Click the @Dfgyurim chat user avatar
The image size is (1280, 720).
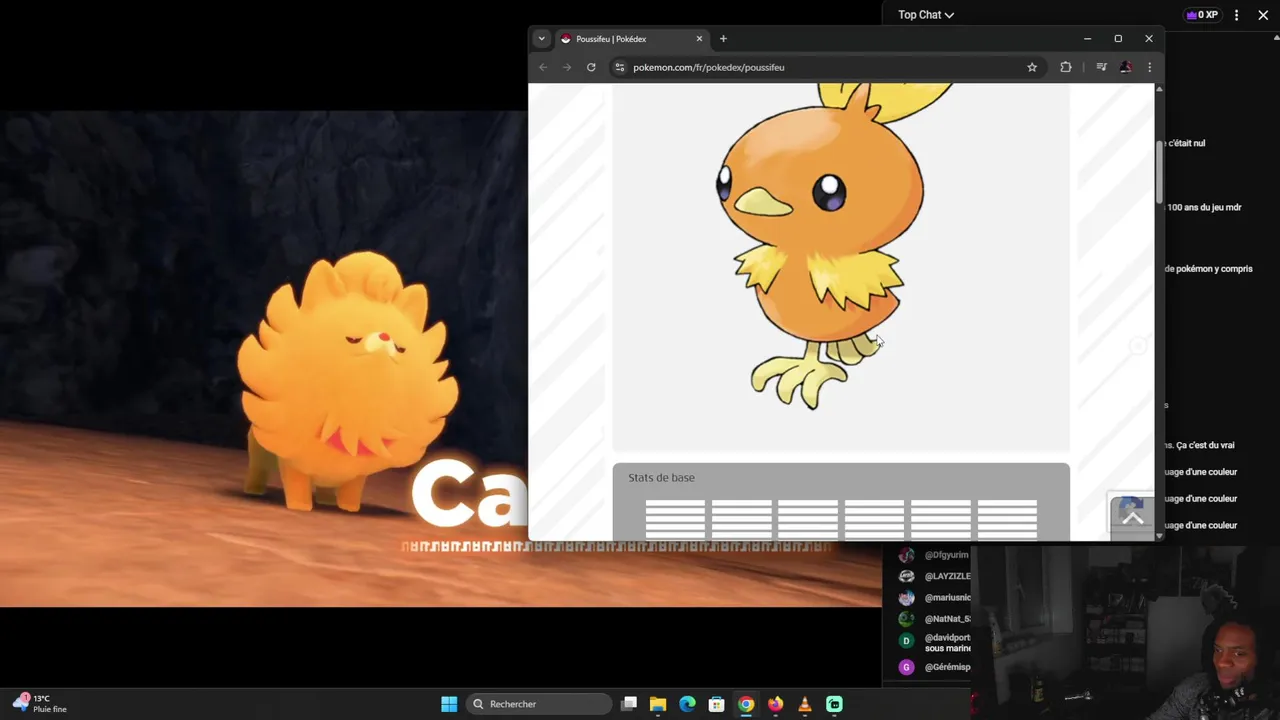(x=906, y=555)
